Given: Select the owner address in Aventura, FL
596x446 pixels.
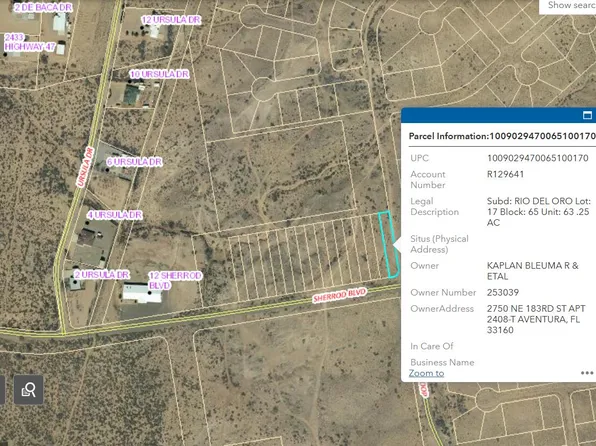Looking at the screenshot, I should point(536,319).
